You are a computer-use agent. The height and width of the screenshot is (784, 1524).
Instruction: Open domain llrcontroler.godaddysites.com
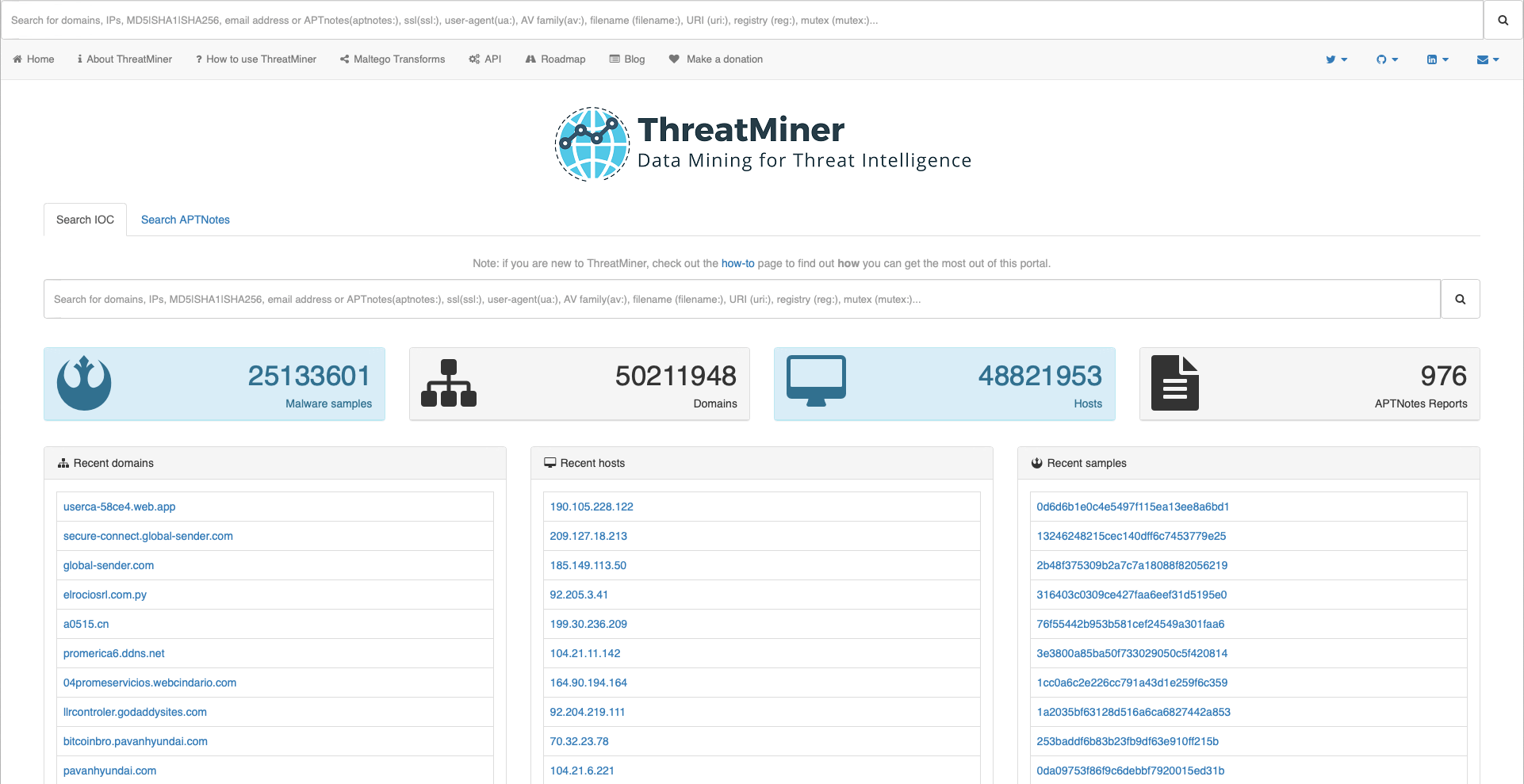click(x=135, y=712)
